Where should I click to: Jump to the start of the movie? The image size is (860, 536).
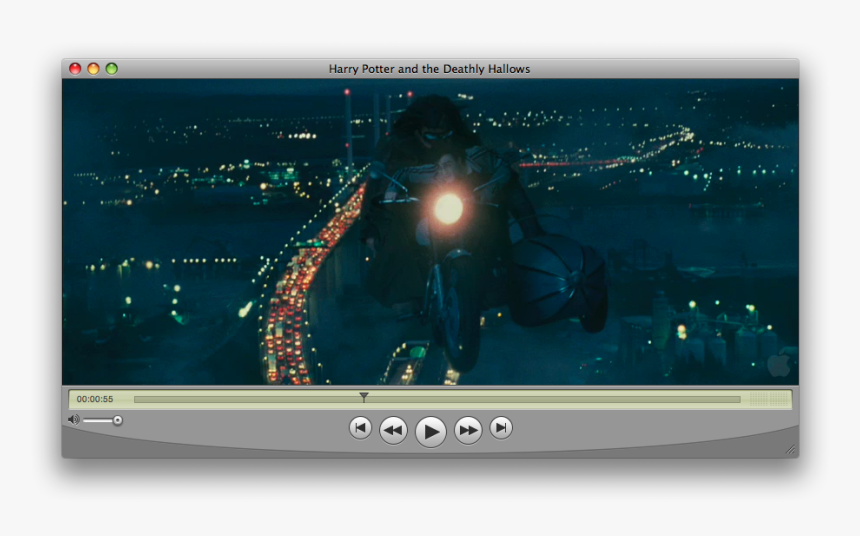click(360, 428)
